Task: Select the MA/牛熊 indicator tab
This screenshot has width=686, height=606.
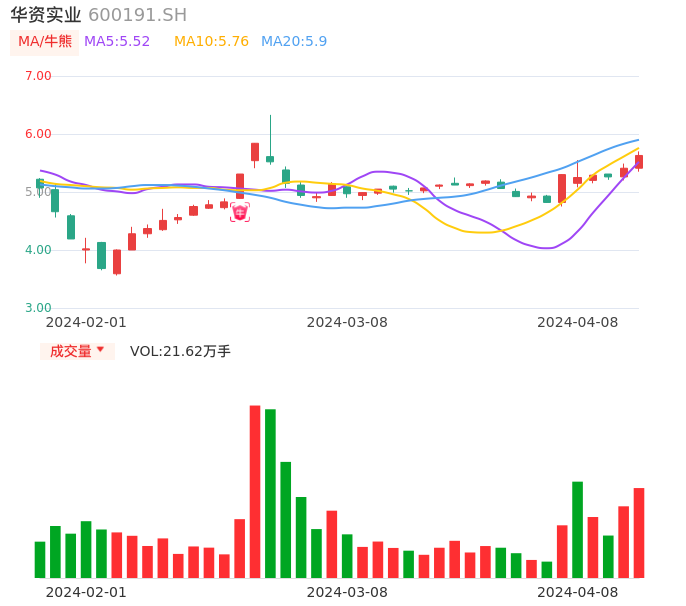Action: coord(45,42)
